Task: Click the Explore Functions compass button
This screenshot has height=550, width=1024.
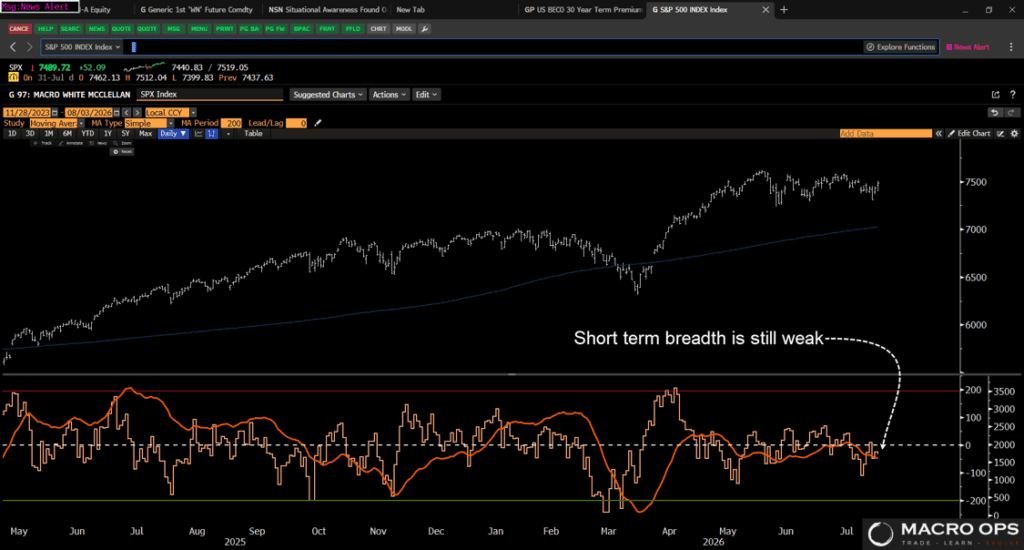Action: 901,47
